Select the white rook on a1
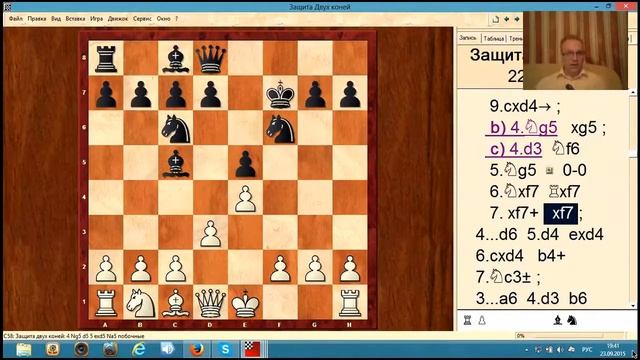640x360 pixels. 106,303
